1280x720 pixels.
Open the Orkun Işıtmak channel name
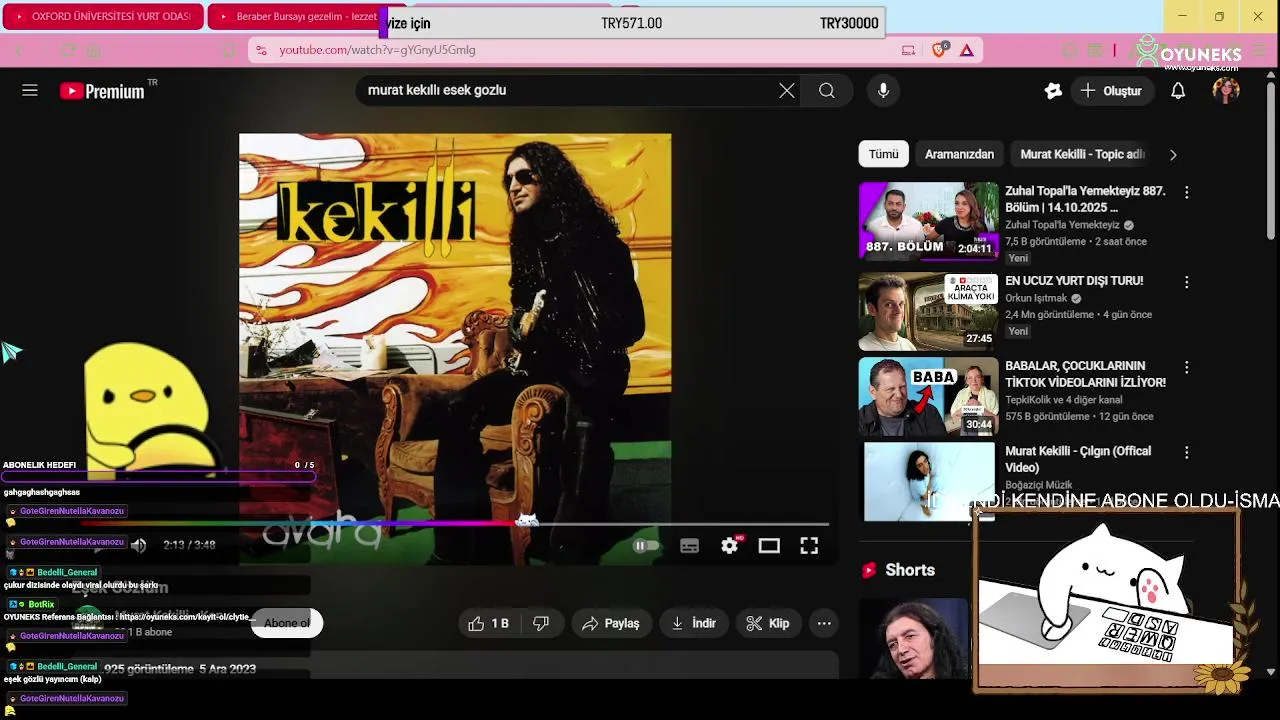[x=1036, y=298]
